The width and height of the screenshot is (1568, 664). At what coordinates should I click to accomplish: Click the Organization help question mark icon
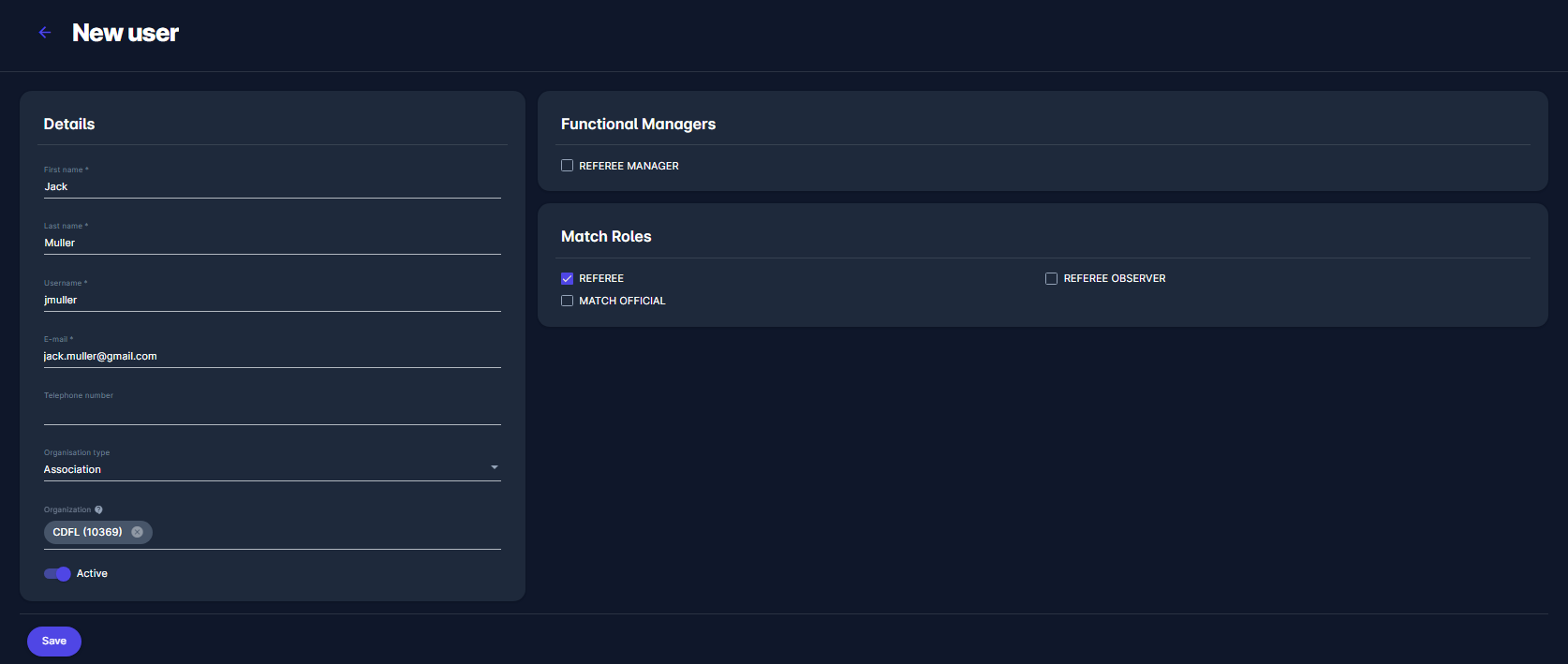[x=98, y=509]
